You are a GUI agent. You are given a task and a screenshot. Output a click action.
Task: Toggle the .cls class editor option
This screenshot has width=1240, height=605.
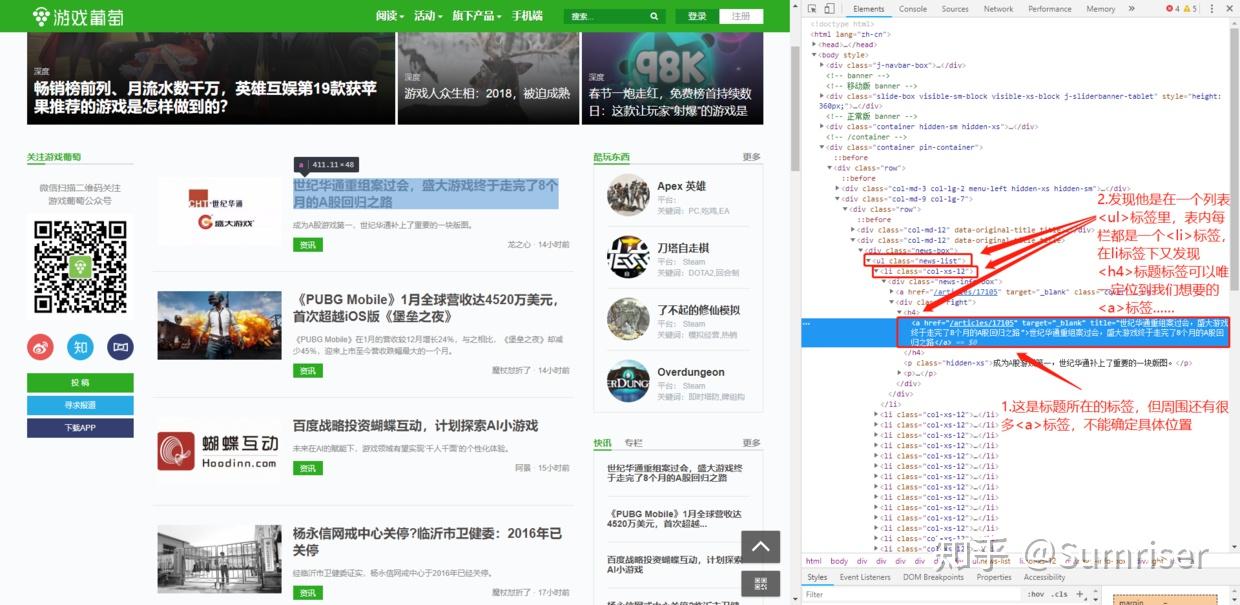[1059, 594]
